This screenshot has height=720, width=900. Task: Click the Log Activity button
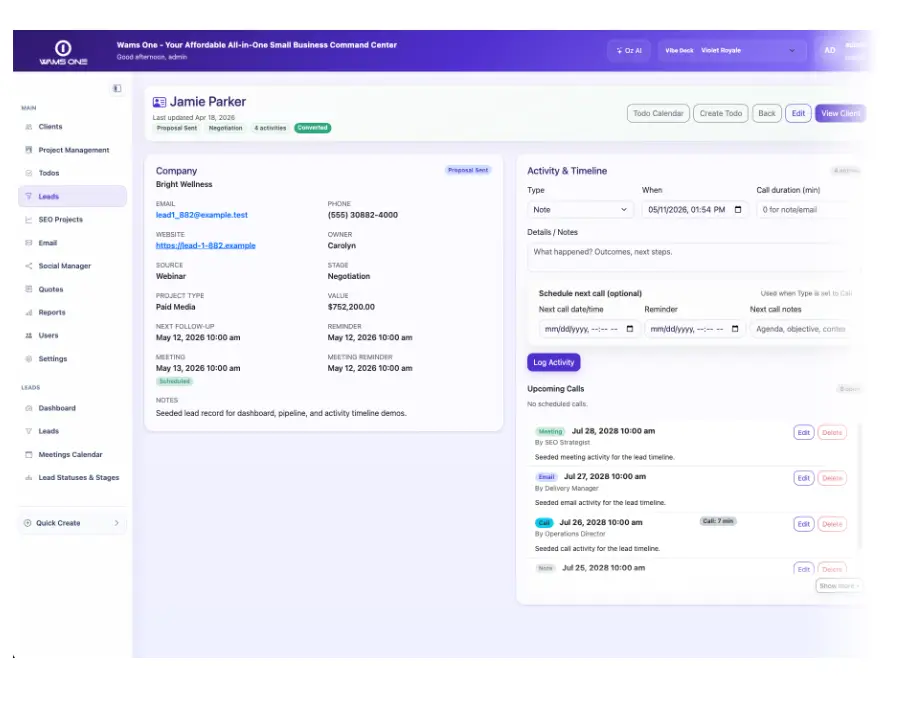[553, 362]
